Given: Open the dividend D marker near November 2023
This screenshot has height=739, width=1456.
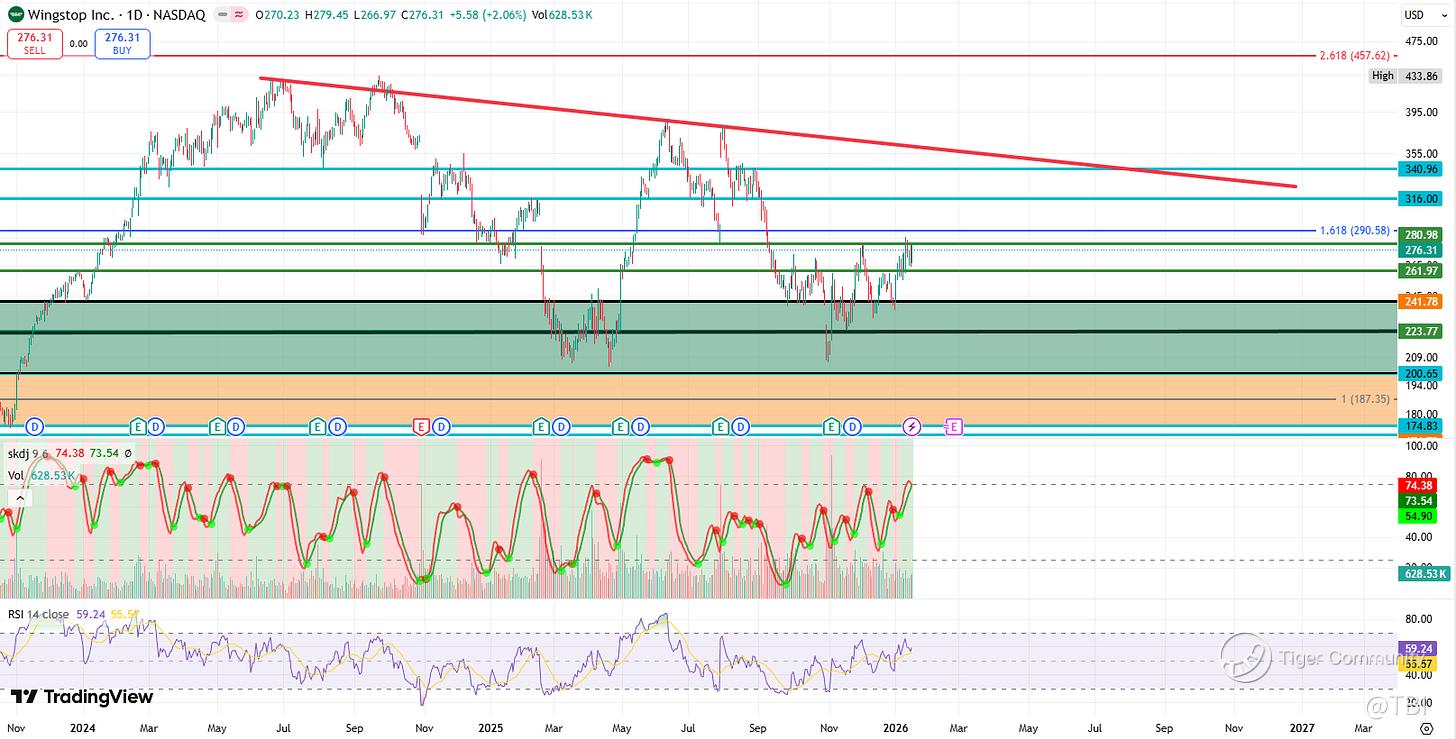Looking at the screenshot, I should tap(35, 427).
